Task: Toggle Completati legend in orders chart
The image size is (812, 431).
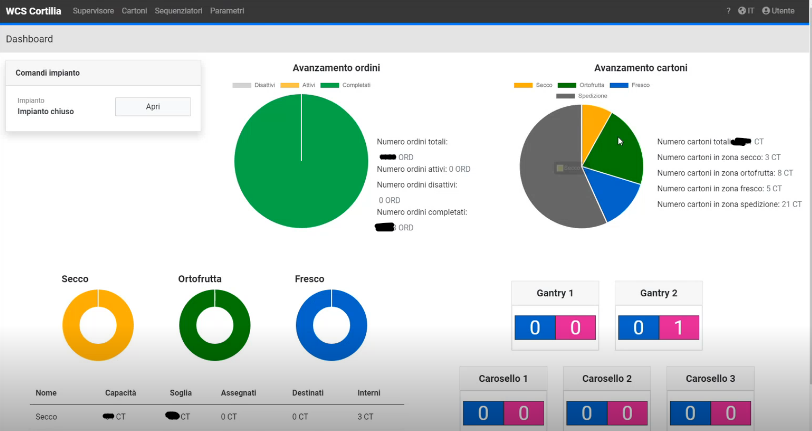Action: click(345, 85)
